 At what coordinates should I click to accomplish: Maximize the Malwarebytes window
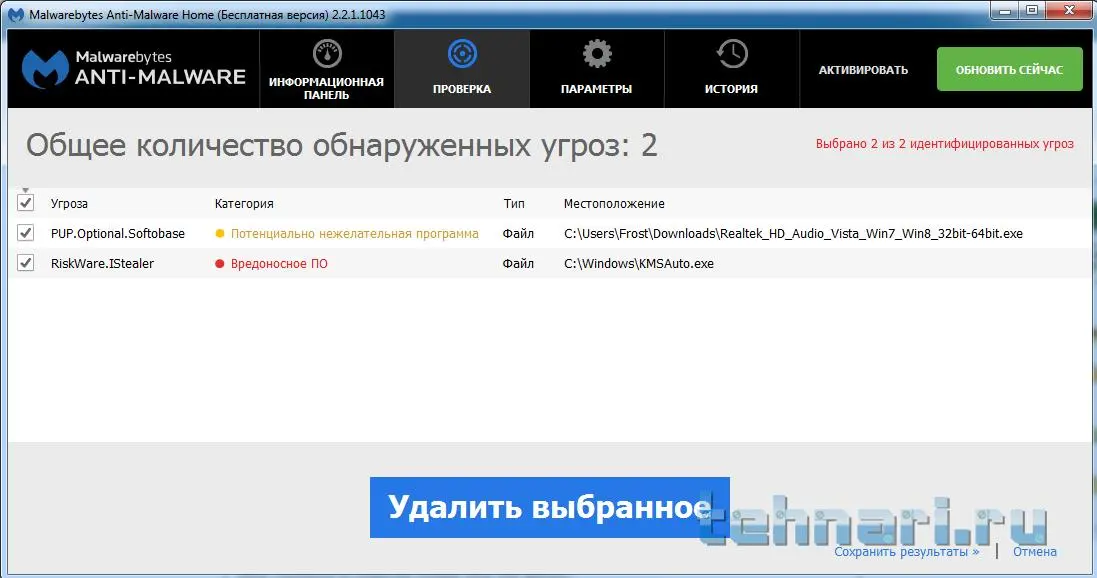pos(1032,10)
